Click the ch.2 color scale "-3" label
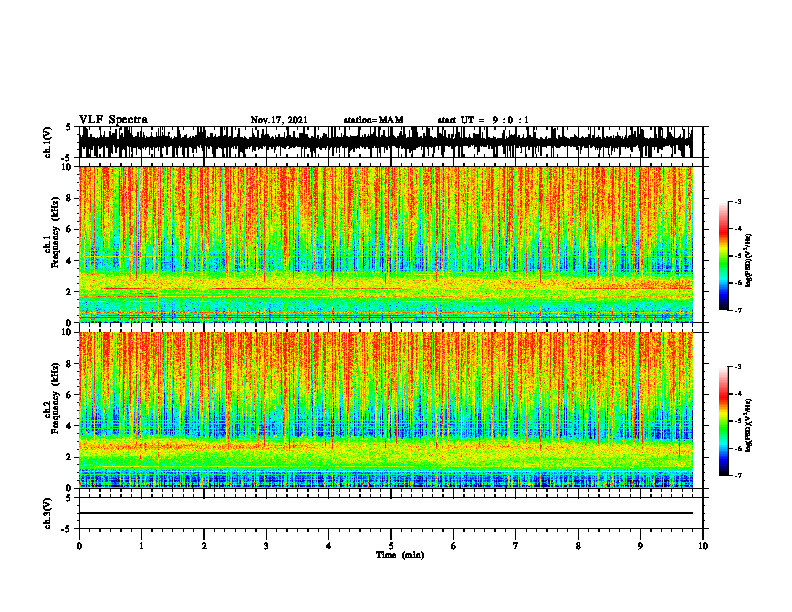 coord(738,367)
